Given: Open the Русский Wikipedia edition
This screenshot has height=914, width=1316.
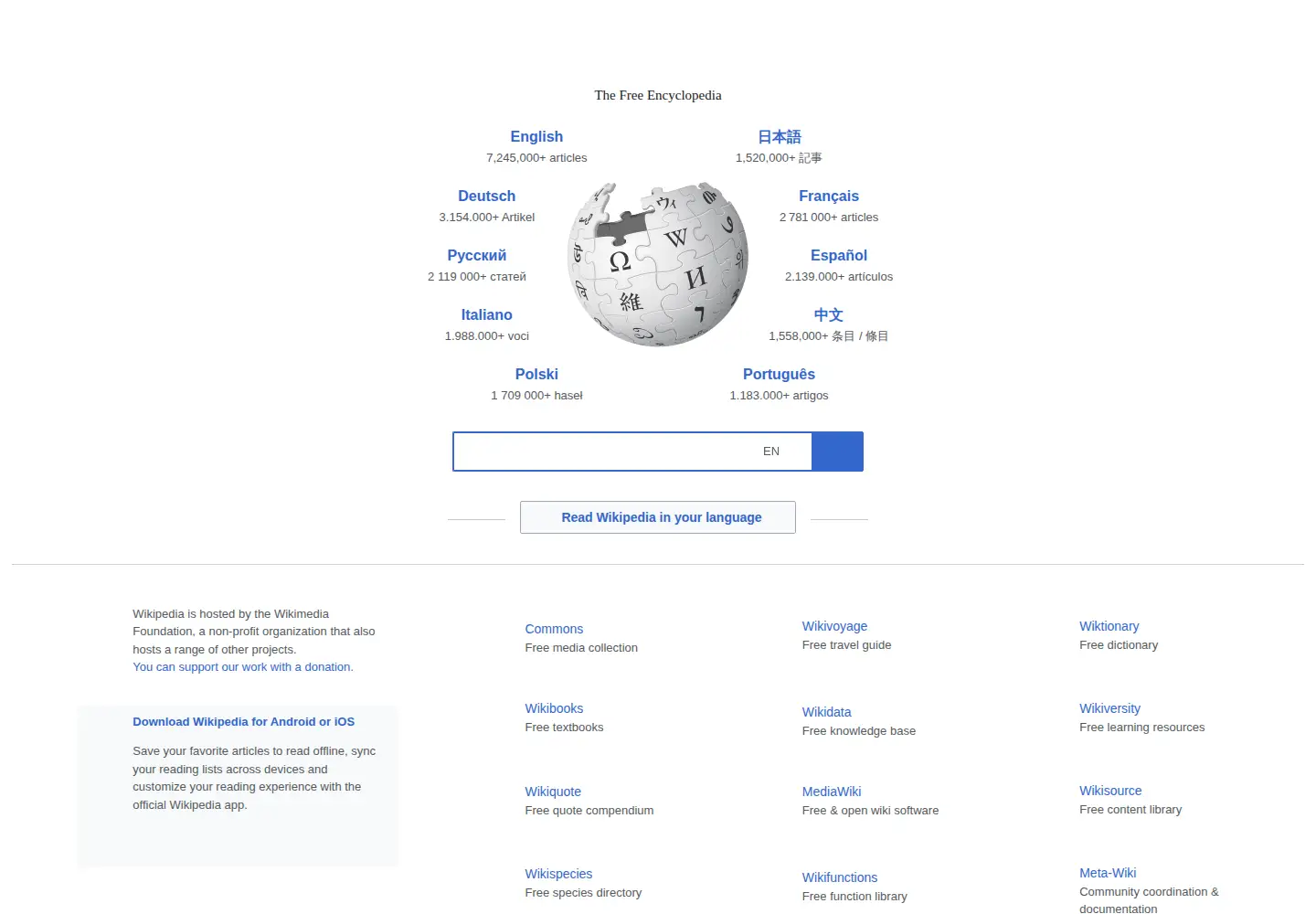Looking at the screenshot, I should point(477,255).
